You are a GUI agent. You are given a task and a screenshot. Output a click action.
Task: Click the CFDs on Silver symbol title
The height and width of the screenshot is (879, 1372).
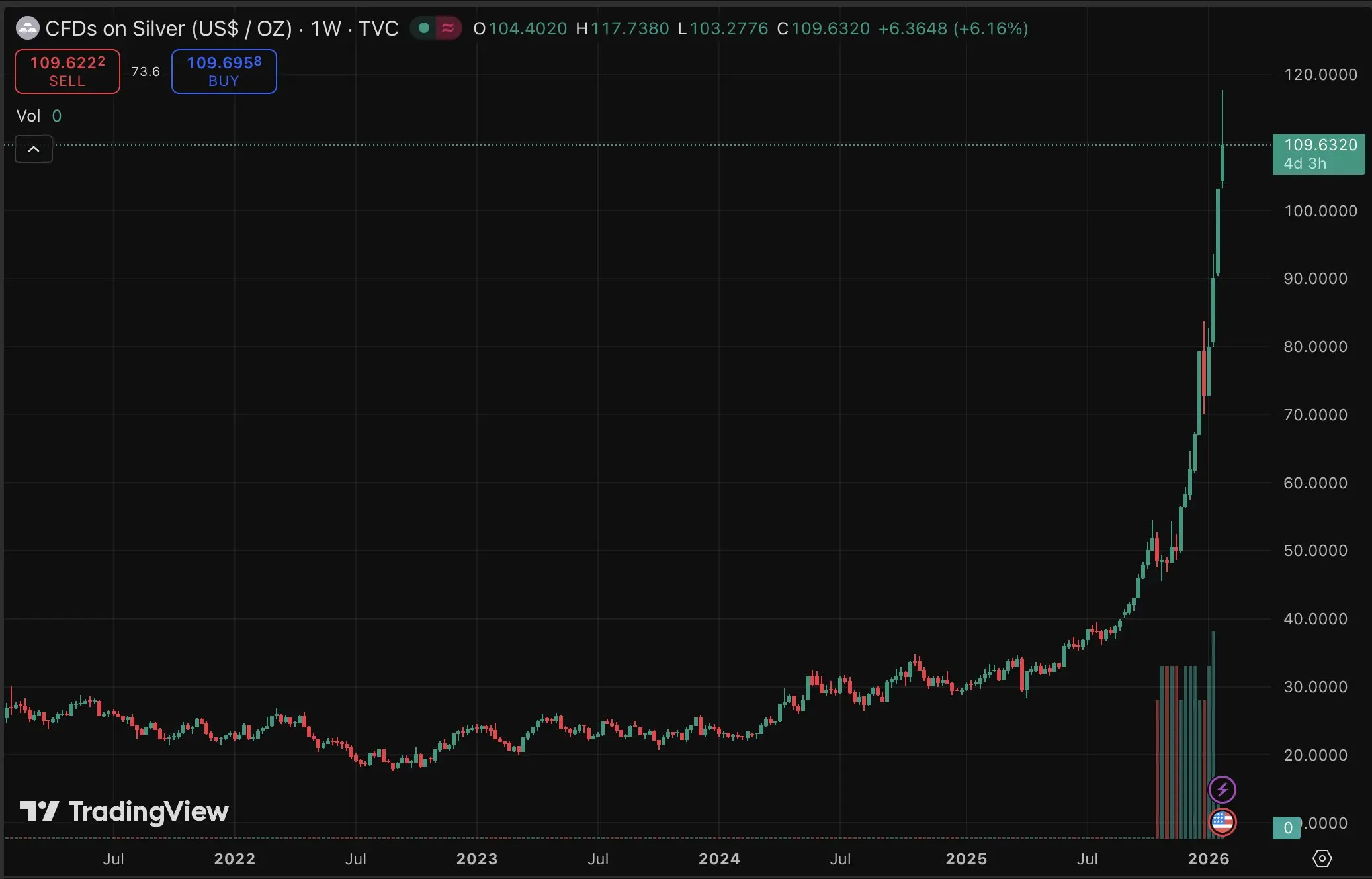pyautogui.click(x=168, y=28)
